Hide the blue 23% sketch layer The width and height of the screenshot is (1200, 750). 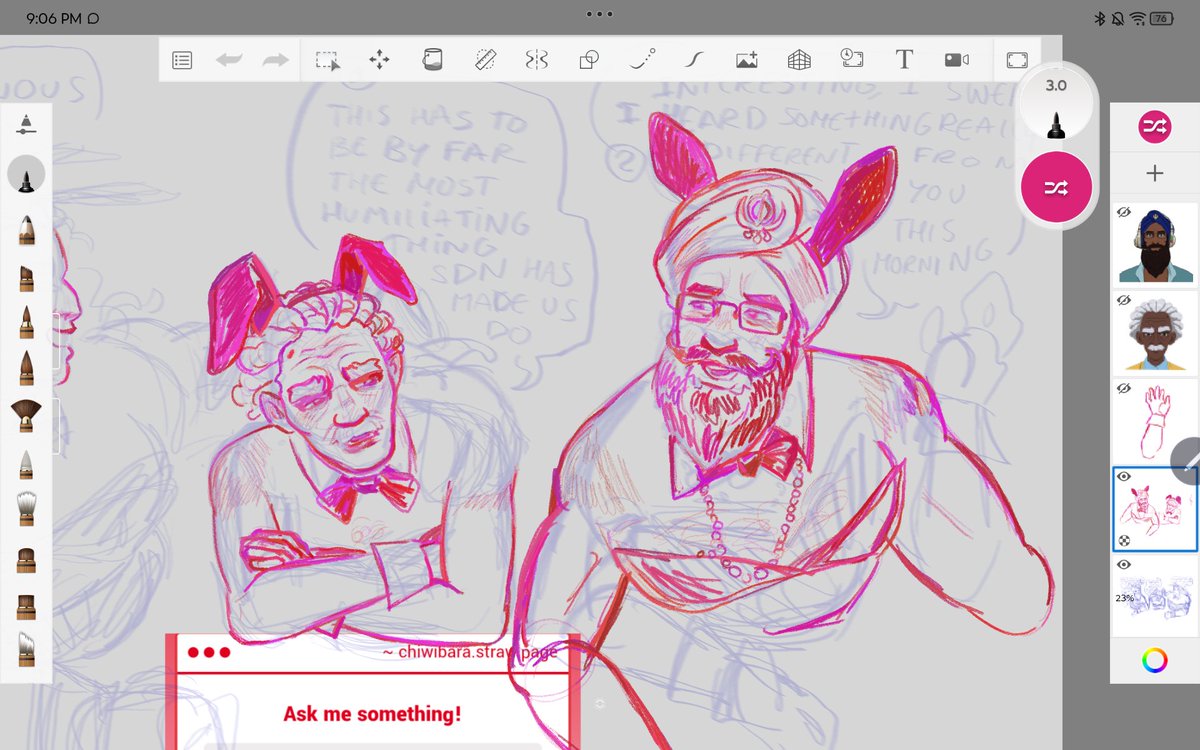(1124, 565)
